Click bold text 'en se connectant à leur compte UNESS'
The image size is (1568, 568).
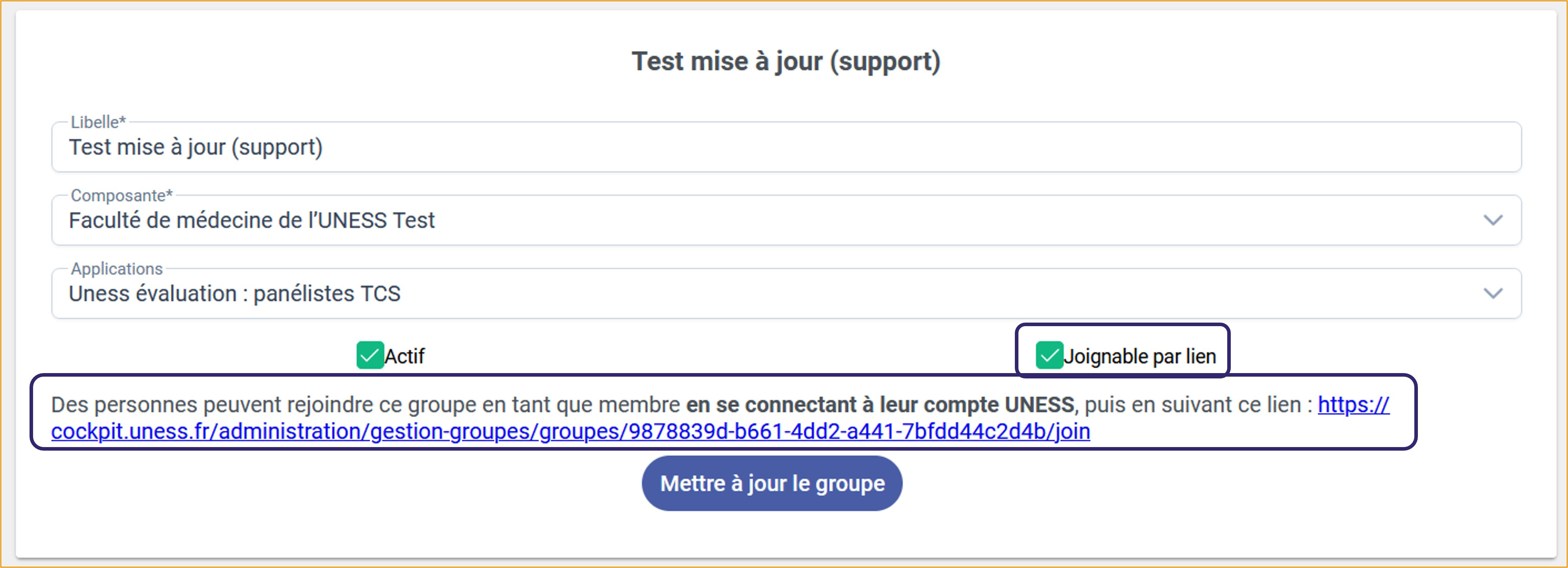click(880, 405)
